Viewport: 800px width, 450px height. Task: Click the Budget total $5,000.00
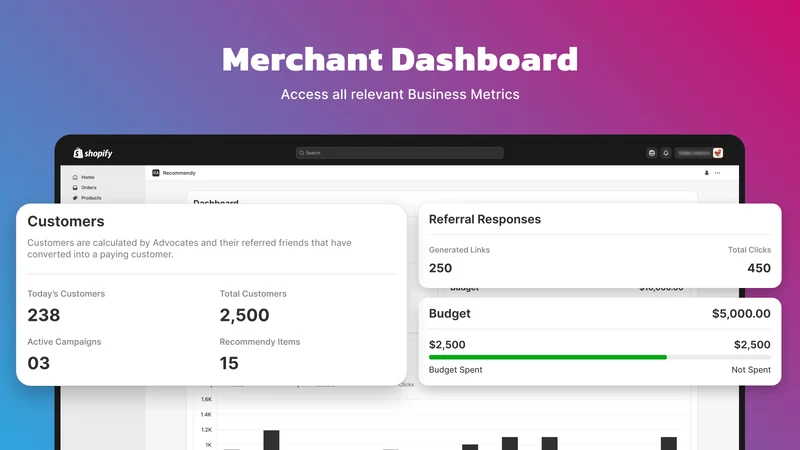point(741,313)
